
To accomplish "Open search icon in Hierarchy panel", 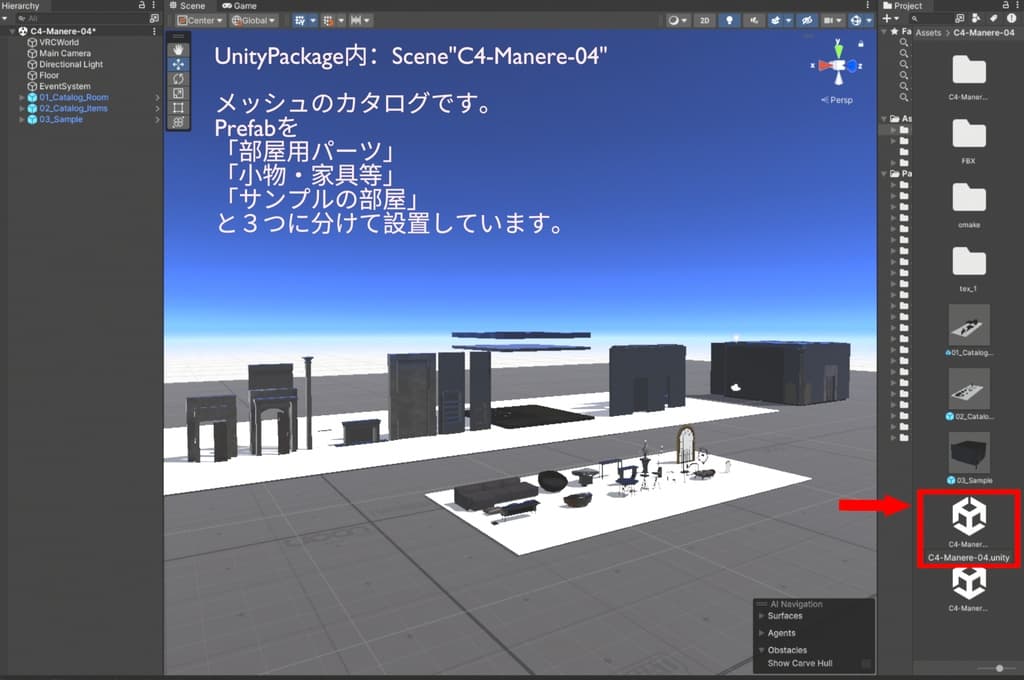I will (154, 18).
